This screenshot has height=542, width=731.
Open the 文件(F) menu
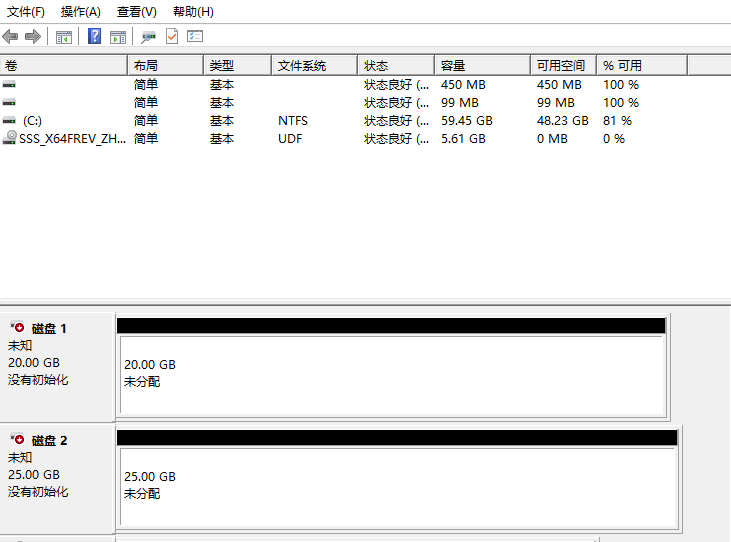click(x=26, y=12)
